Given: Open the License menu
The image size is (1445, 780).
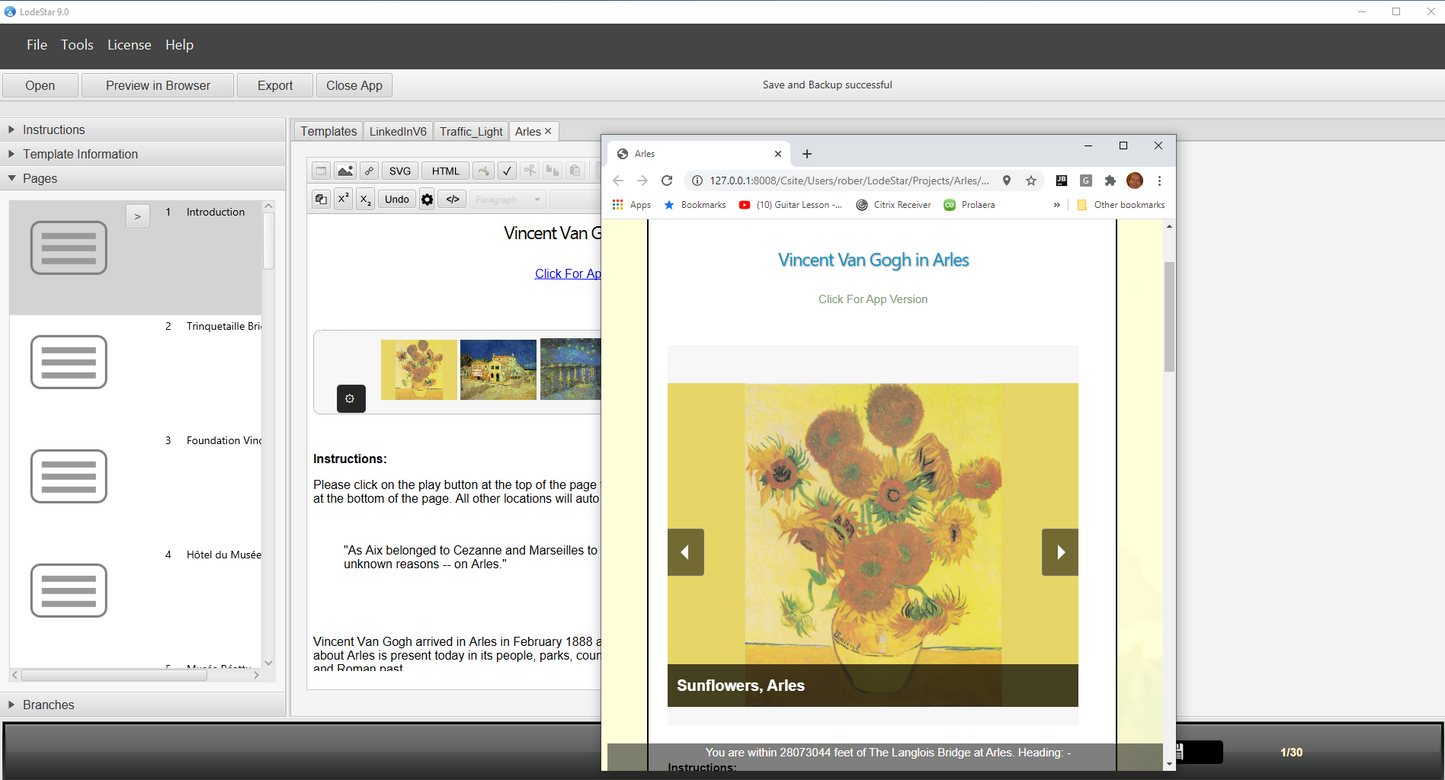Looking at the screenshot, I should pyautogui.click(x=129, y=45).
